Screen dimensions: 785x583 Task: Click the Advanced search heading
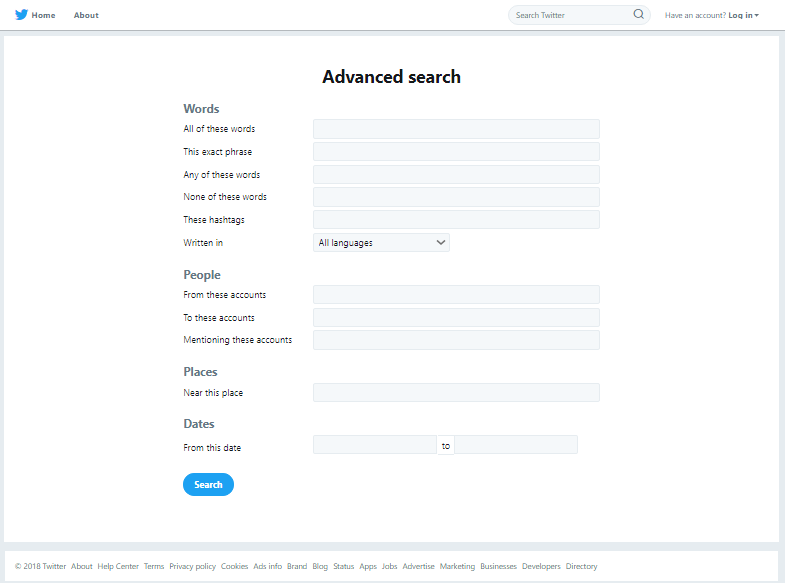pyautogui.click(x=391, y=77)
